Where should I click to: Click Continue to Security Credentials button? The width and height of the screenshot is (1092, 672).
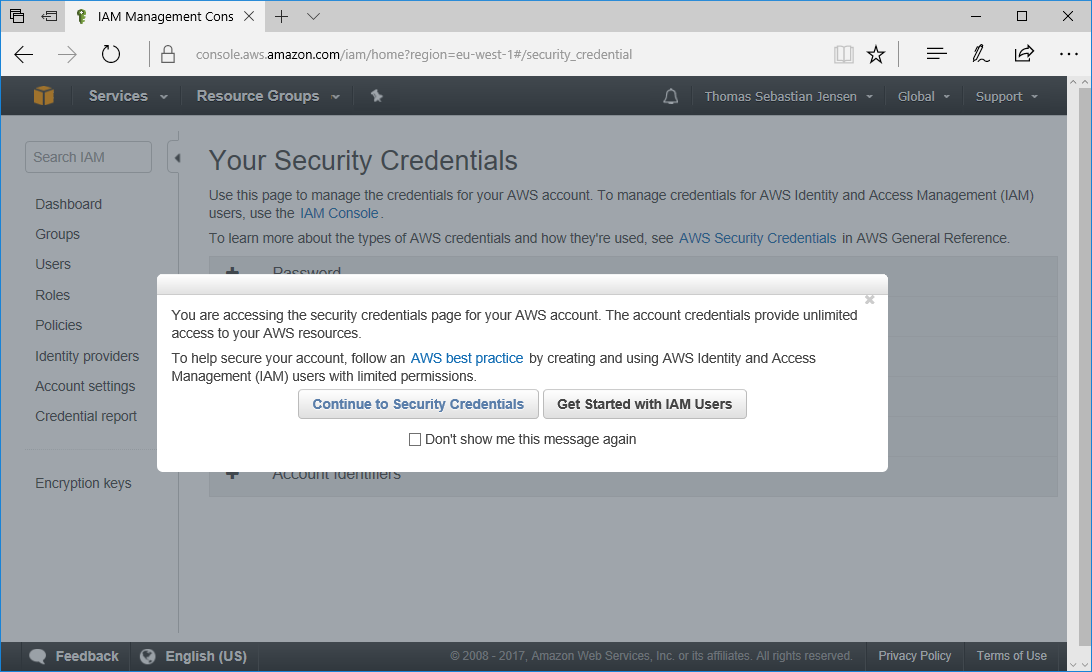418,404
